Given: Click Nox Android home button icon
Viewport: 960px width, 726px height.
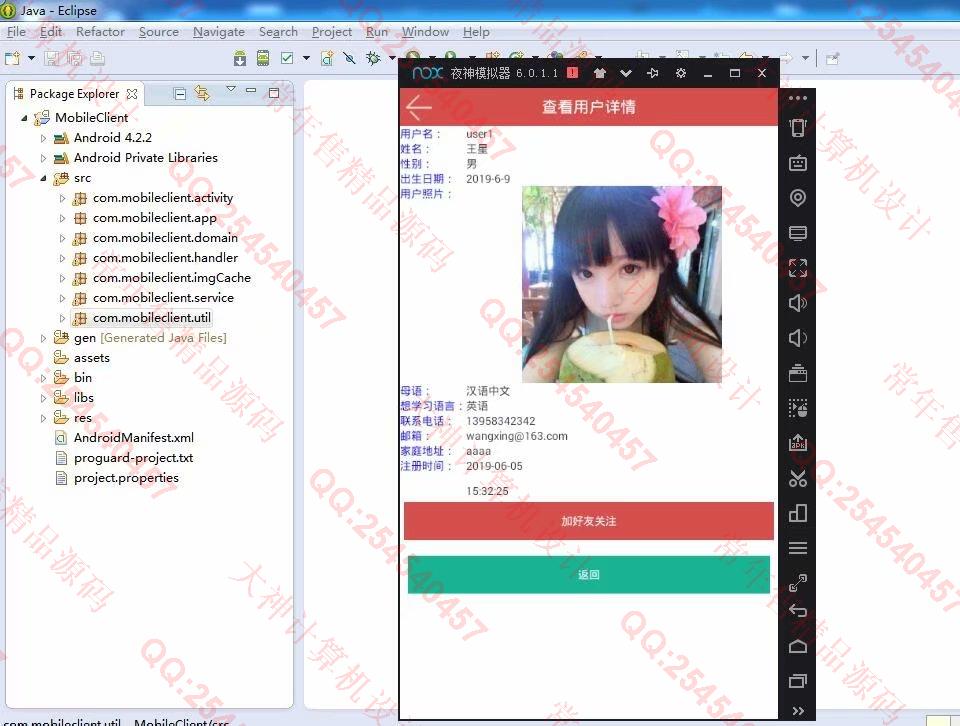Looking at the screenshot, I should 798,646.
